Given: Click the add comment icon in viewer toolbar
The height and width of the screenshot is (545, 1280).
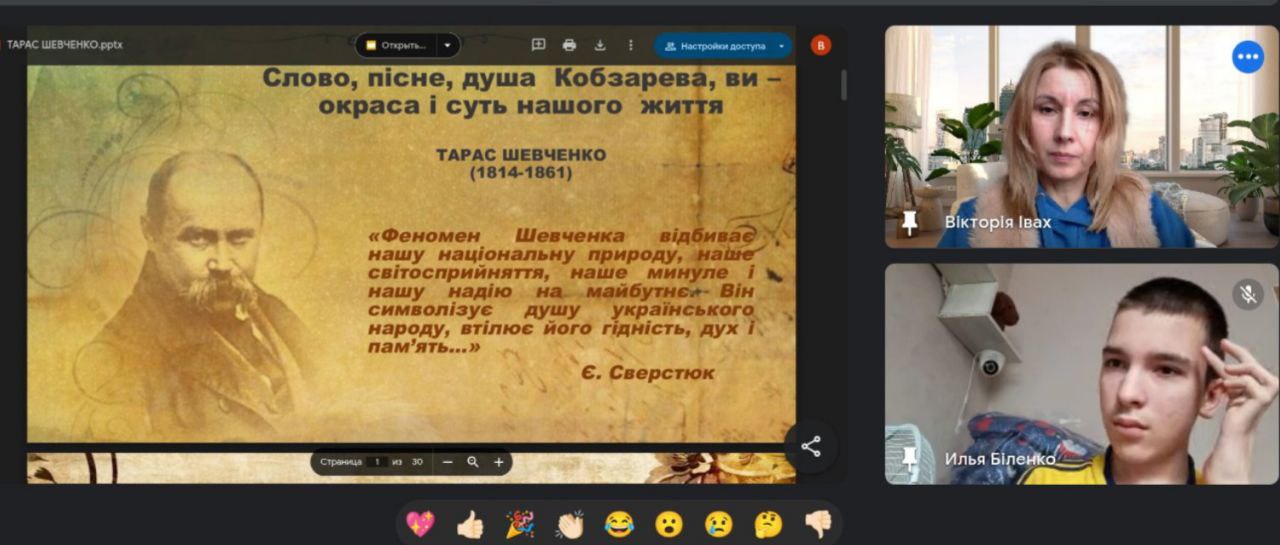Looking at the screenshot, I should [538, 45].
